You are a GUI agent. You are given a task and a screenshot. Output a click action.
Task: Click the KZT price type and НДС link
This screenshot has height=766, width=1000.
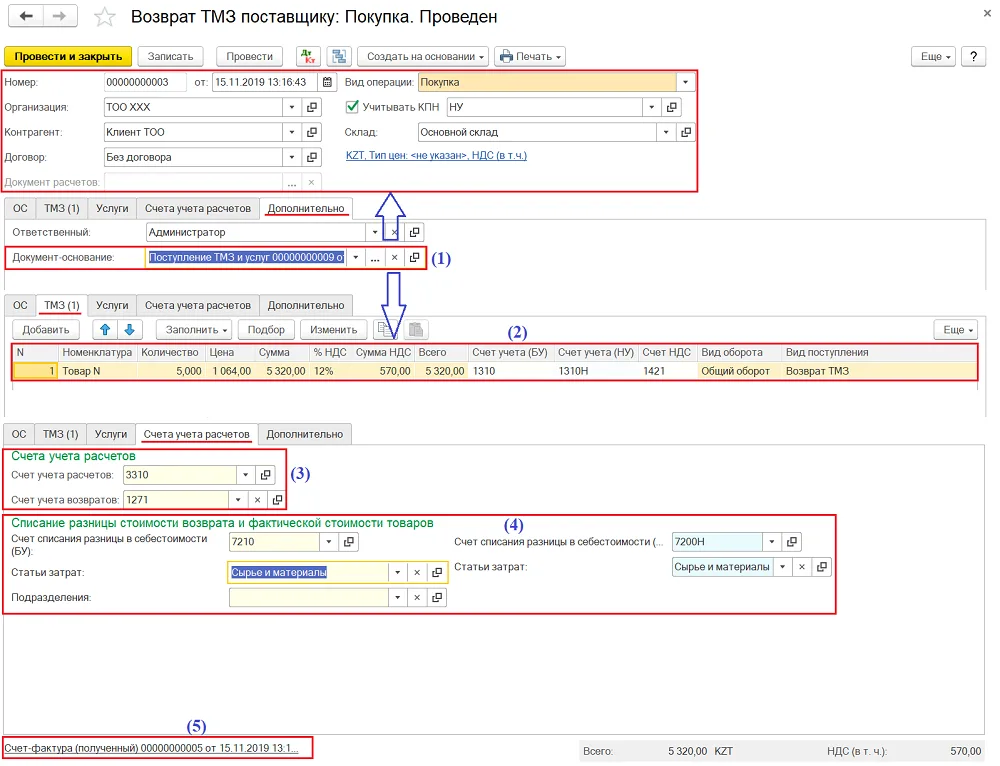[x=436, y=155]
